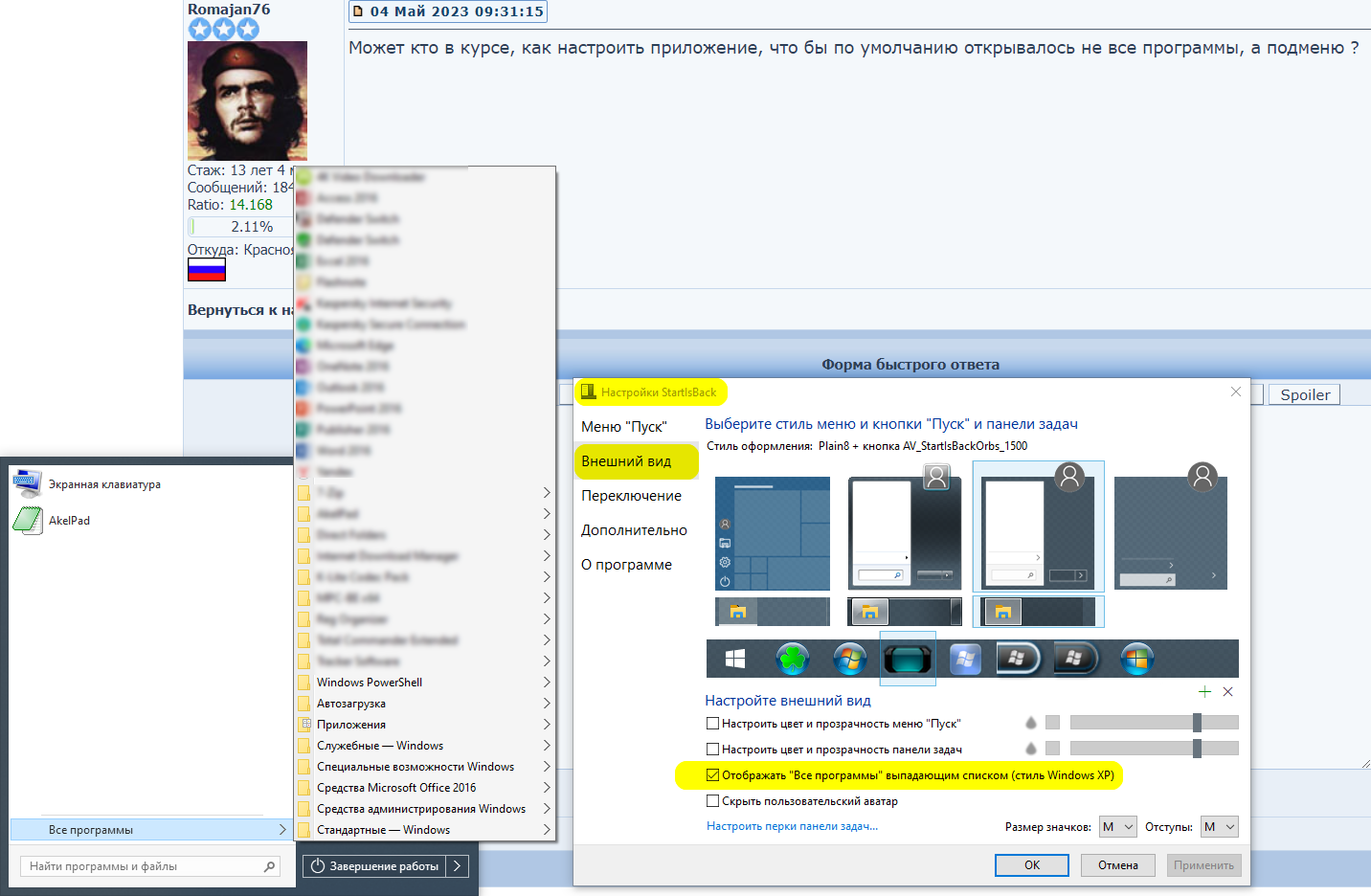Expand the "Все программы" list
The height and width of the screenshot is (896, 1371).
[149, 830]
